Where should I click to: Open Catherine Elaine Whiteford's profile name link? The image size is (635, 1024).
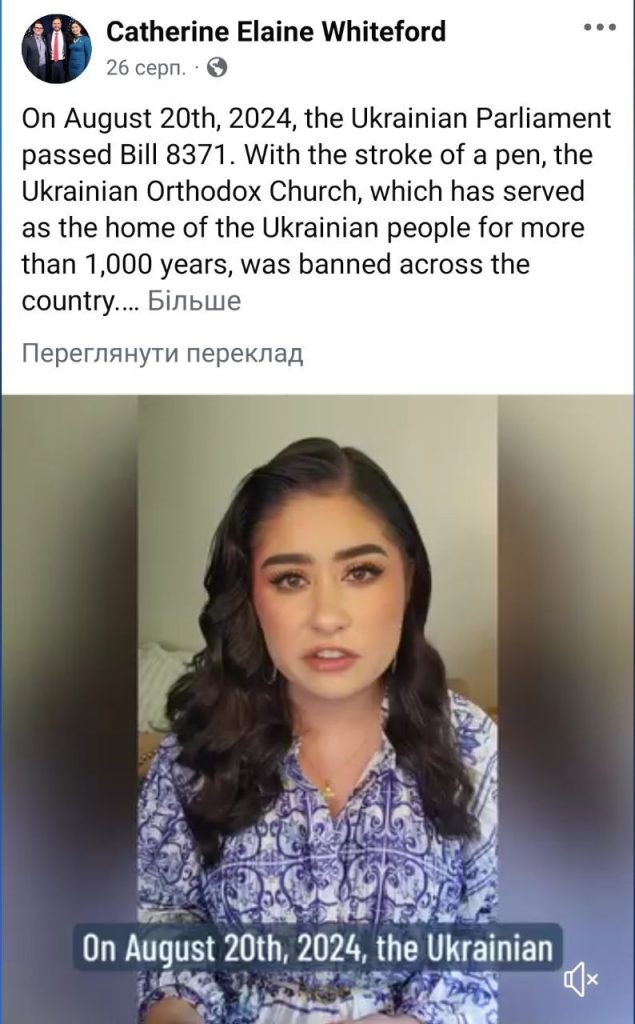pos(276,31)
